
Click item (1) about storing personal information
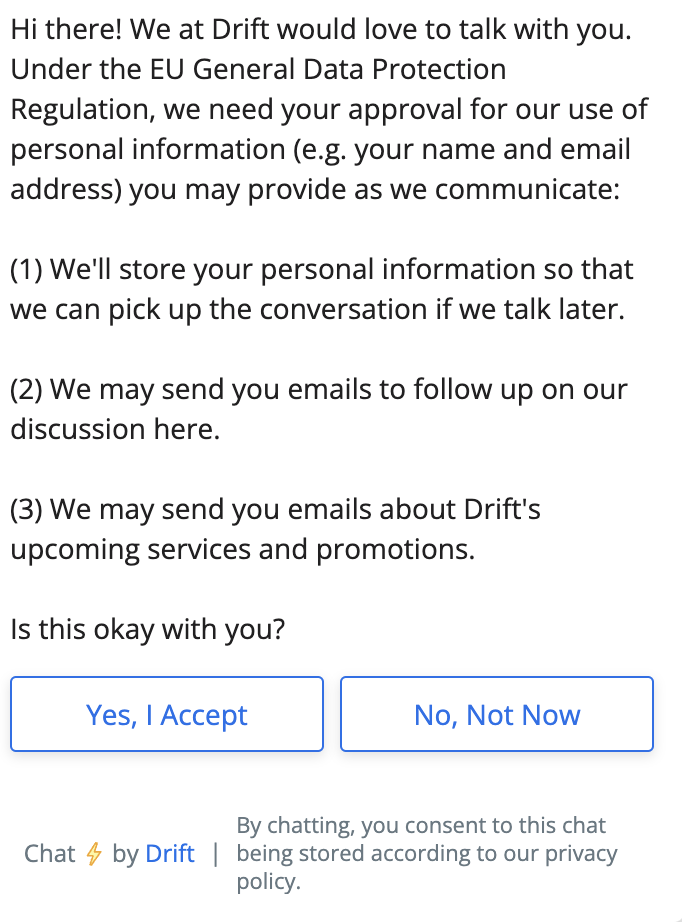[x=321, y=269]
